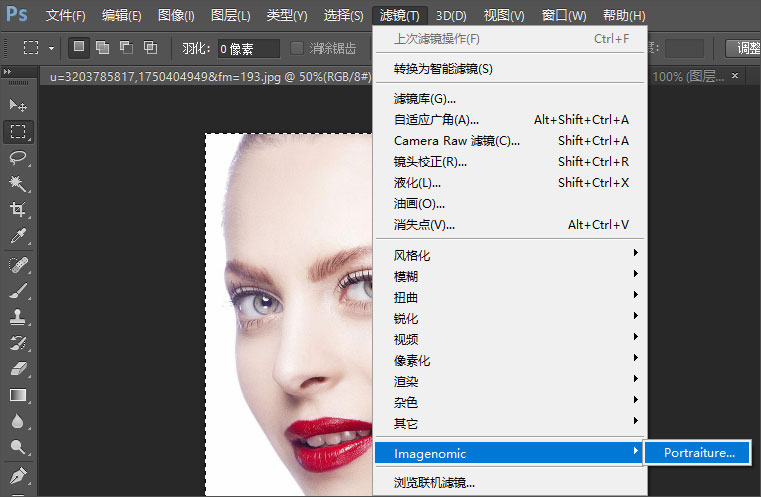Viewport: 761px width, 497px height.
Task: Select the Lasso tool
Action: click(18, 158)
